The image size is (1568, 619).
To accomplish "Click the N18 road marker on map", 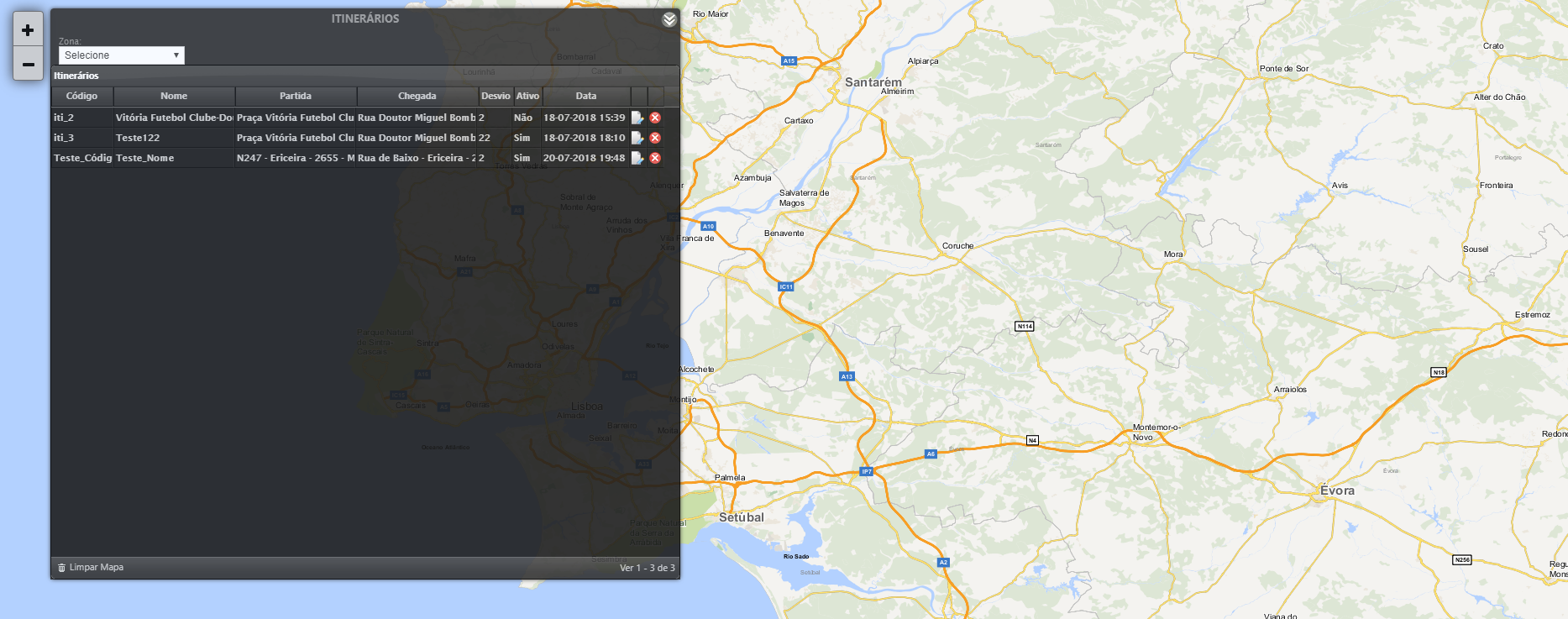I will pos(1439,372).
